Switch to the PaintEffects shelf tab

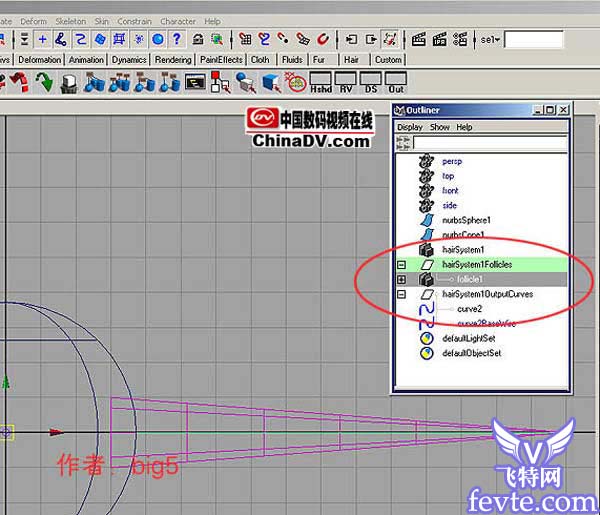[221, 60]
